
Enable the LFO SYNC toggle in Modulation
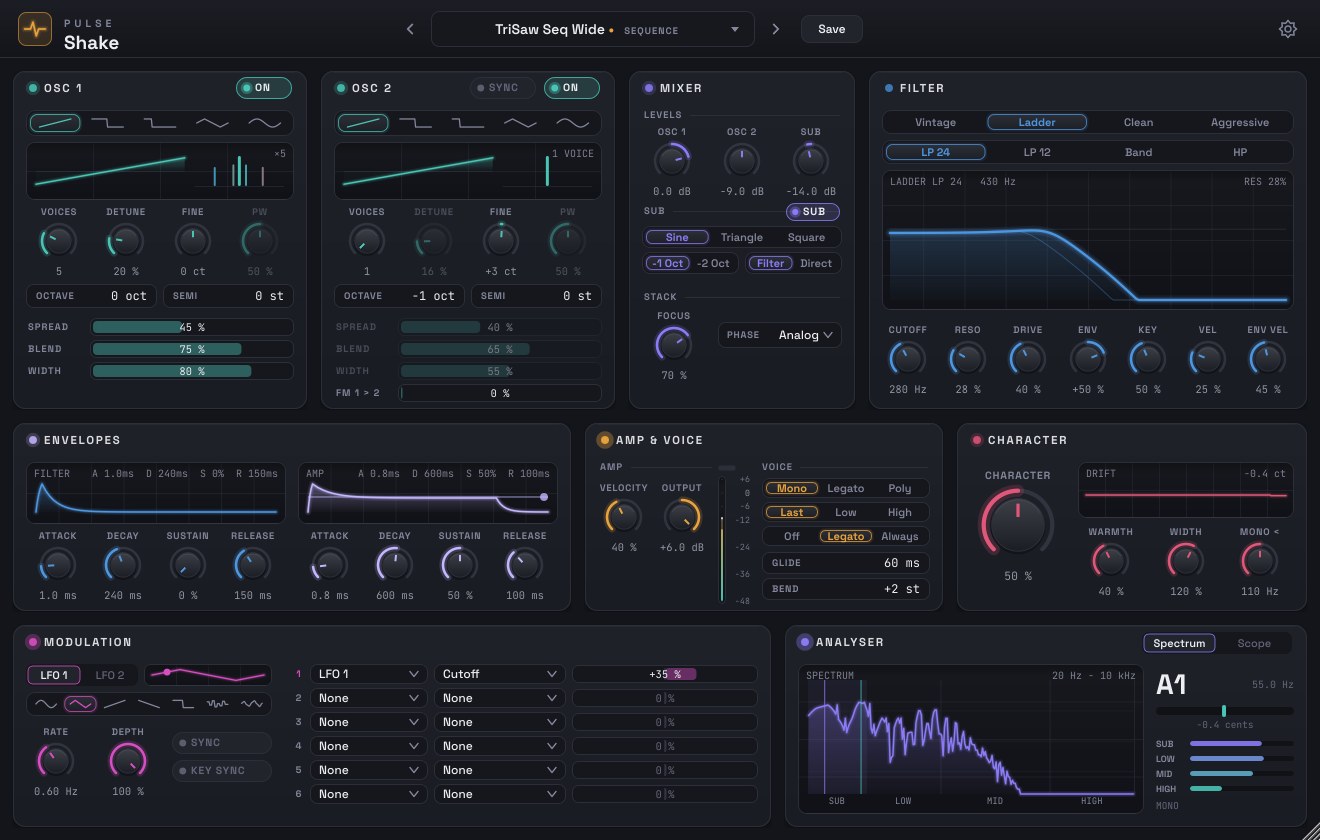[x=221, y=743]
